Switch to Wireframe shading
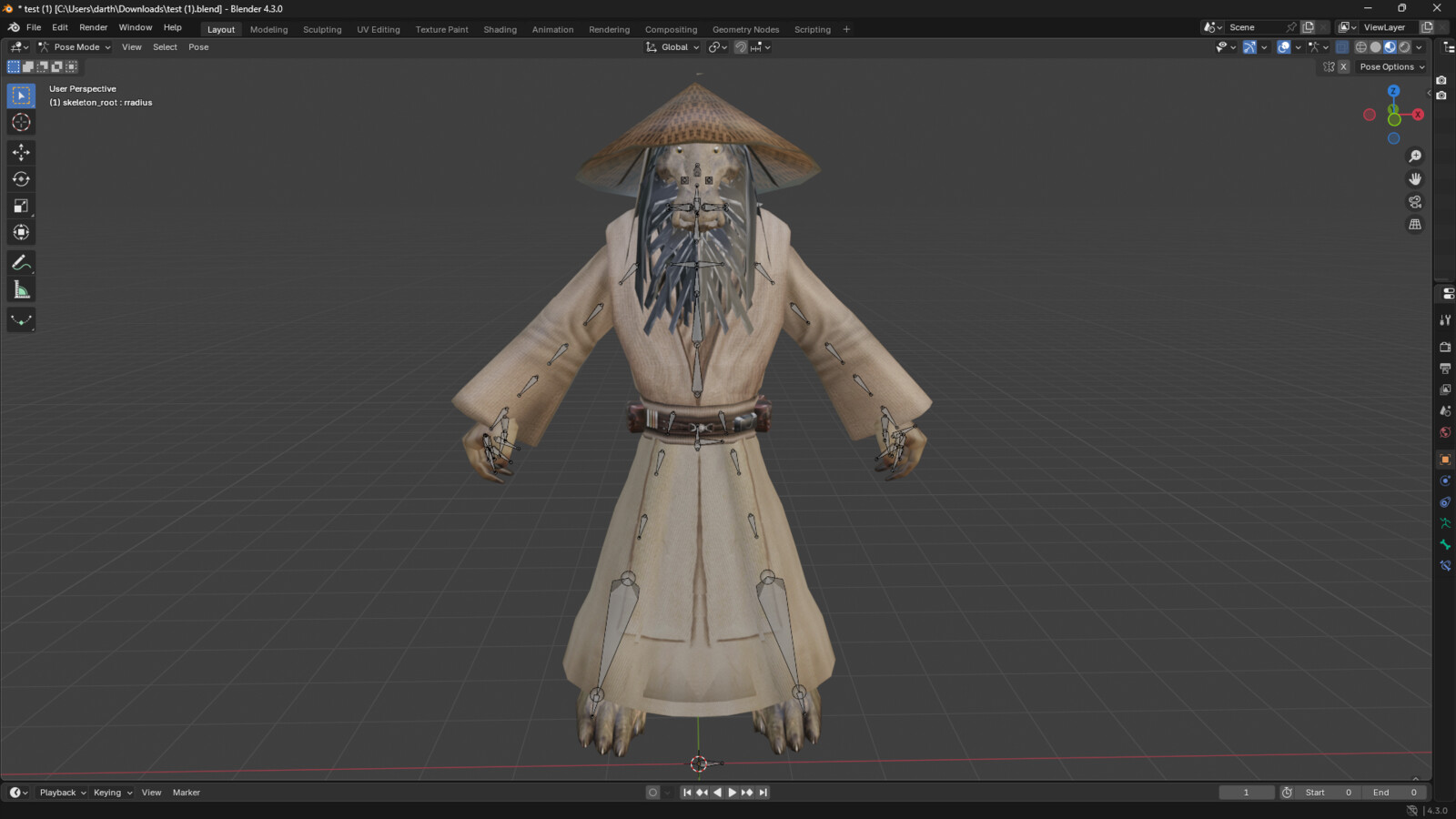This screenshot has width=1456, height=819. click(1361, 47)
